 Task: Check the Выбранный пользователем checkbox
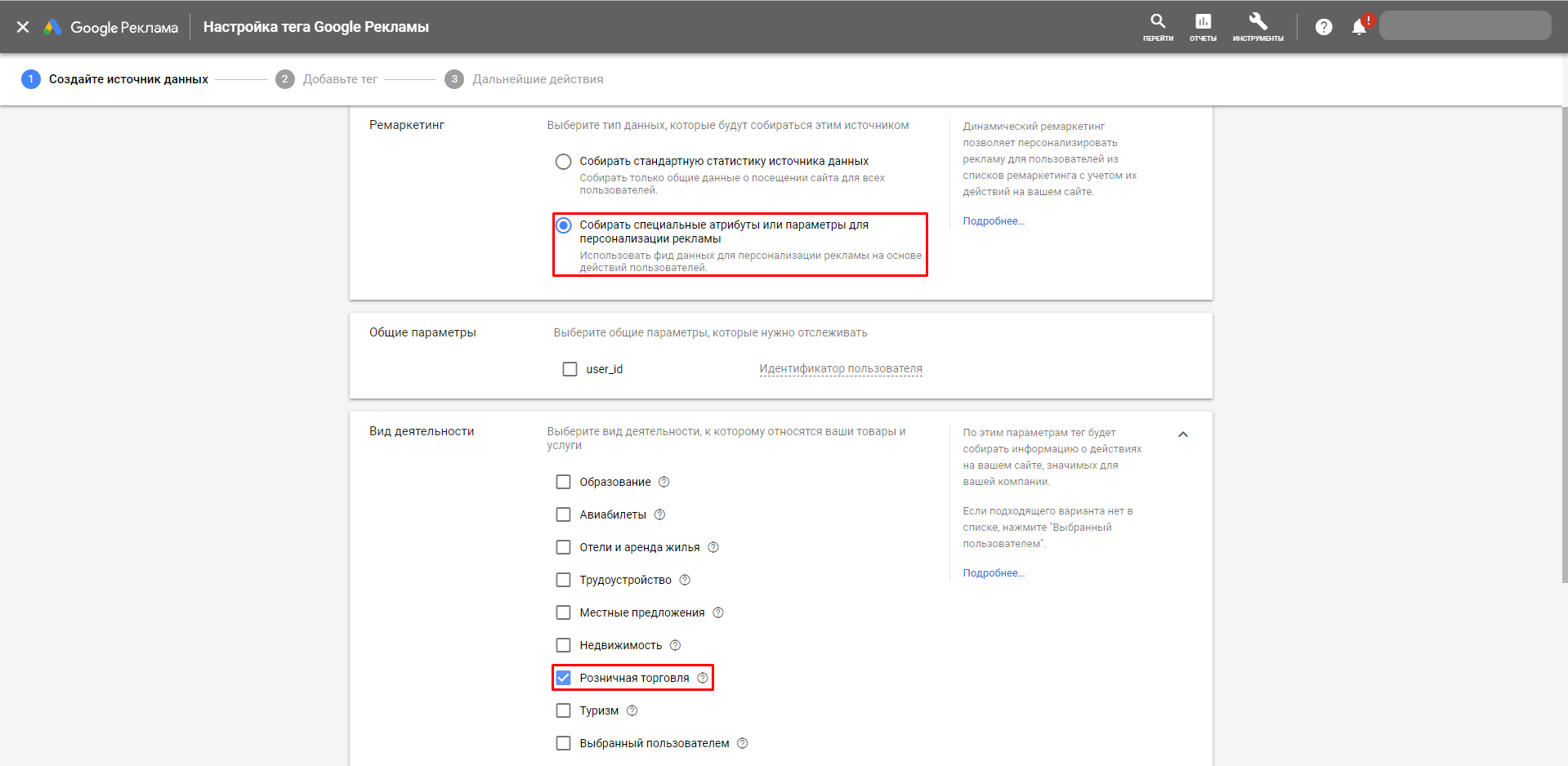[x=563, y=743]
